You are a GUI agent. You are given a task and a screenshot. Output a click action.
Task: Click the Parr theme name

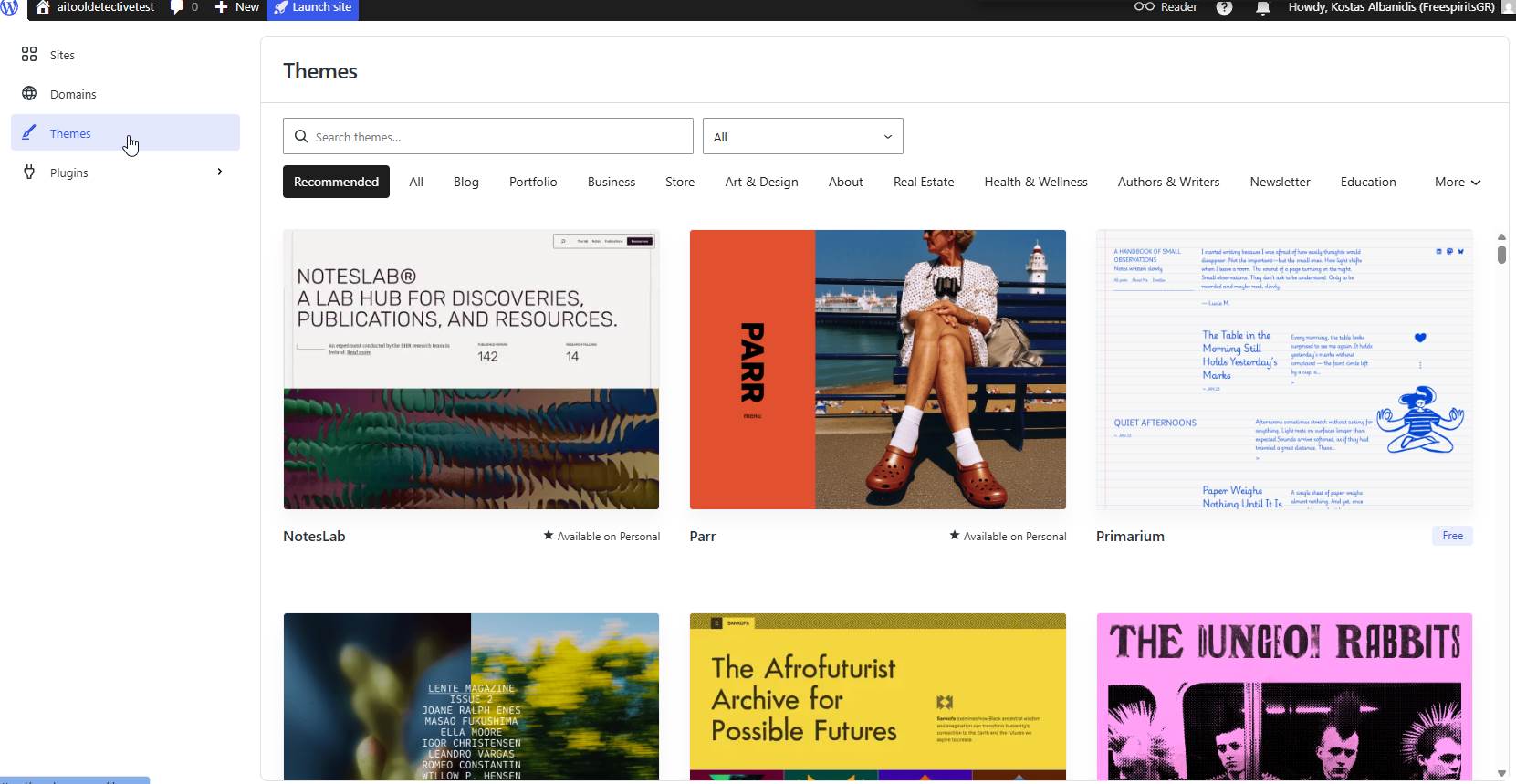click(703, 537)
